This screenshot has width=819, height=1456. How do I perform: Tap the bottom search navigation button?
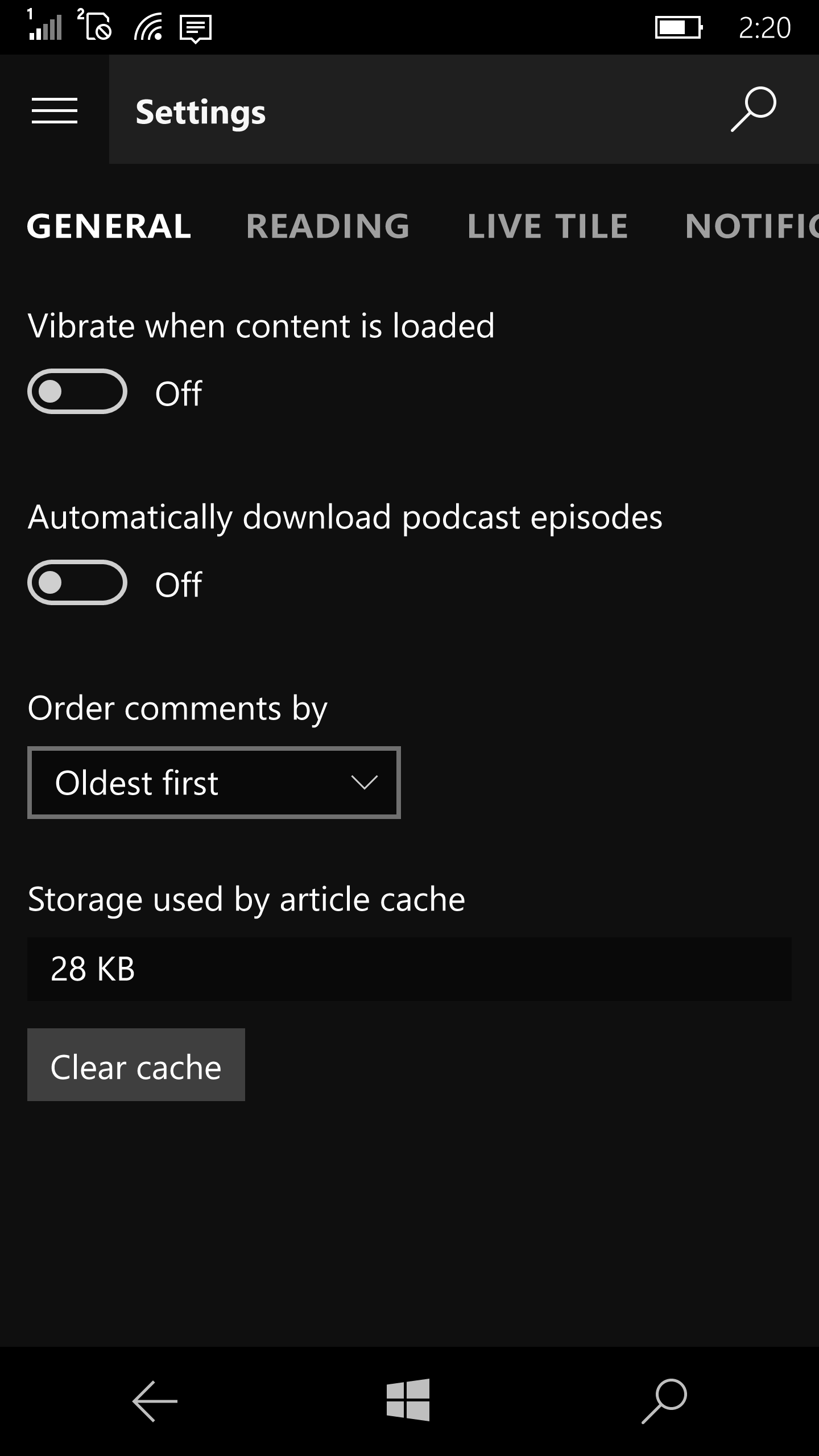click(x=664, y=1401)
